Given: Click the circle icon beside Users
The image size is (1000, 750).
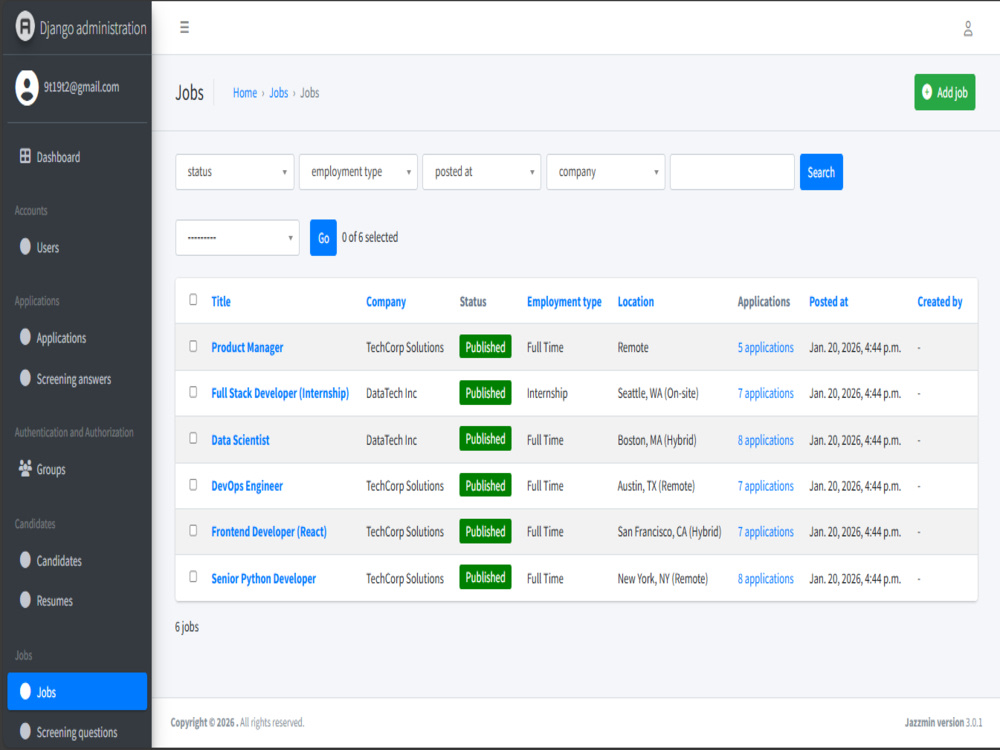Looking at the screenshot, I should [x=25, y=247].
